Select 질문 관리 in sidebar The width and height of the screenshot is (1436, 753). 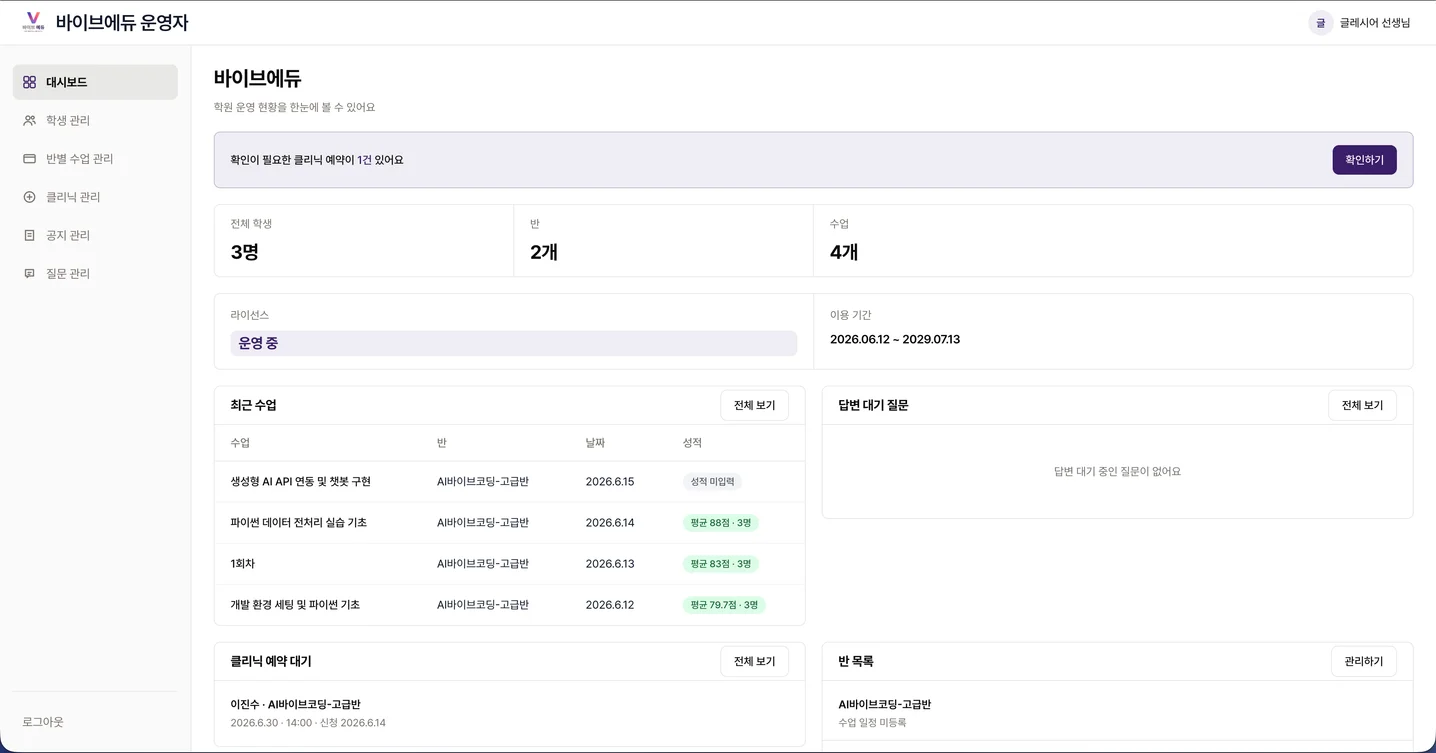click(x=95, y=273)
